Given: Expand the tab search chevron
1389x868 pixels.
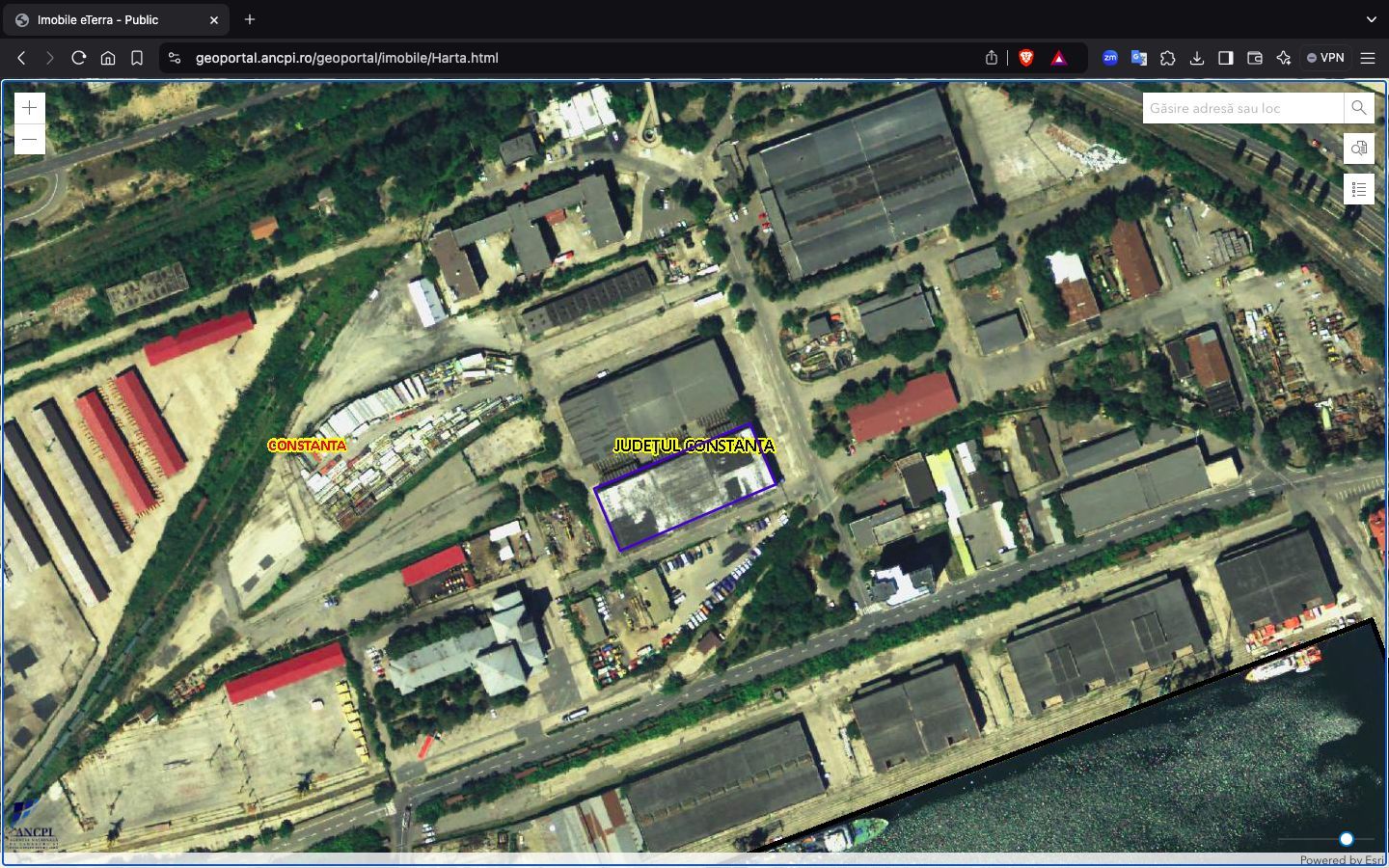Looking at the screenshot, I should coord(1371,19).
